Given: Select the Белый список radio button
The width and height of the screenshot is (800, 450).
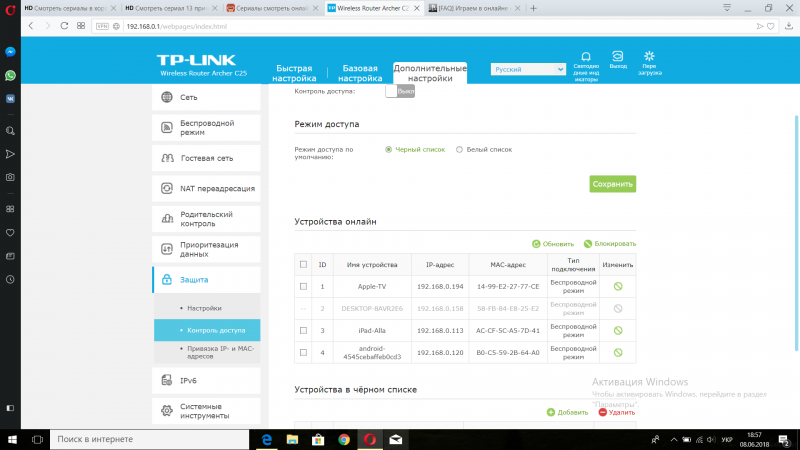Looking at the screenshot, I should click(459, 149).
